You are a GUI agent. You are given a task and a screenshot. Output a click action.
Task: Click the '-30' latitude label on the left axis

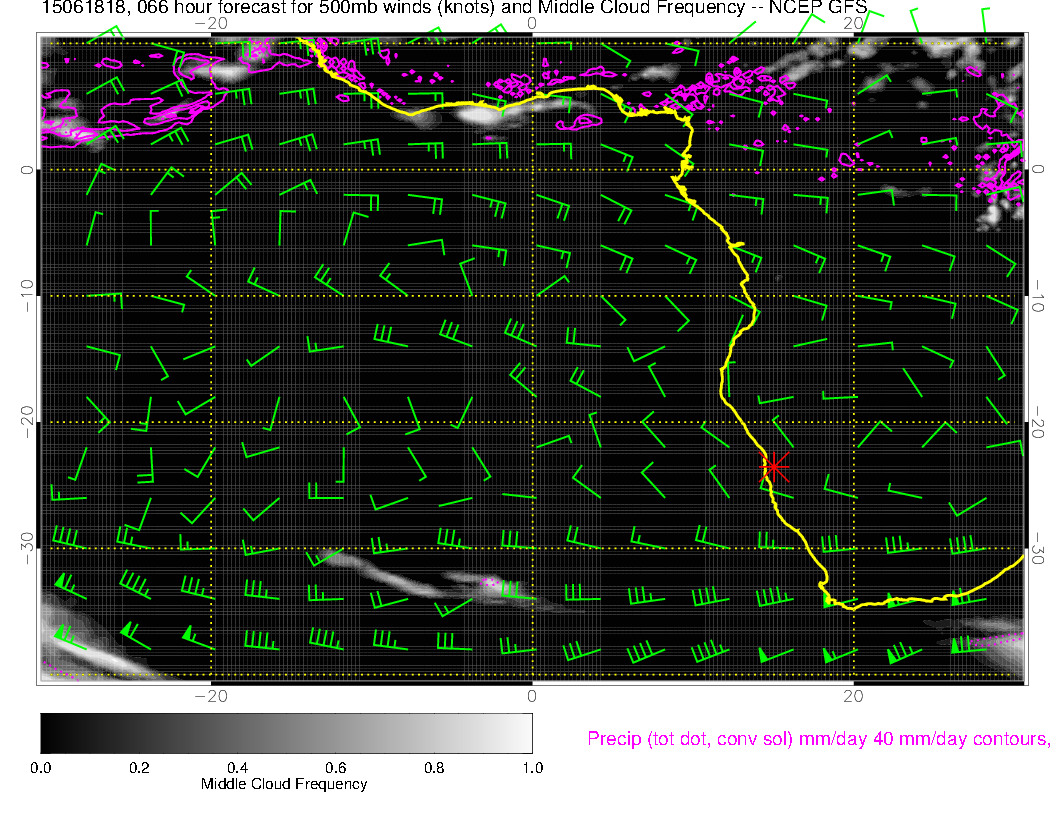28,548
